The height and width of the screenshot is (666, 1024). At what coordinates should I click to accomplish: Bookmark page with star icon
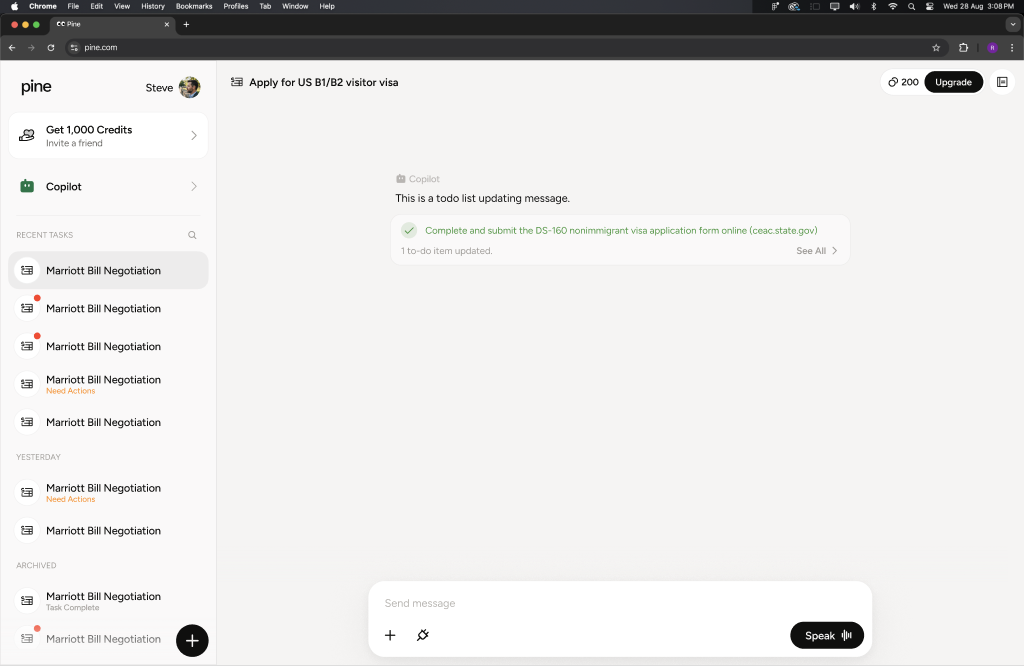click(936, 48)
